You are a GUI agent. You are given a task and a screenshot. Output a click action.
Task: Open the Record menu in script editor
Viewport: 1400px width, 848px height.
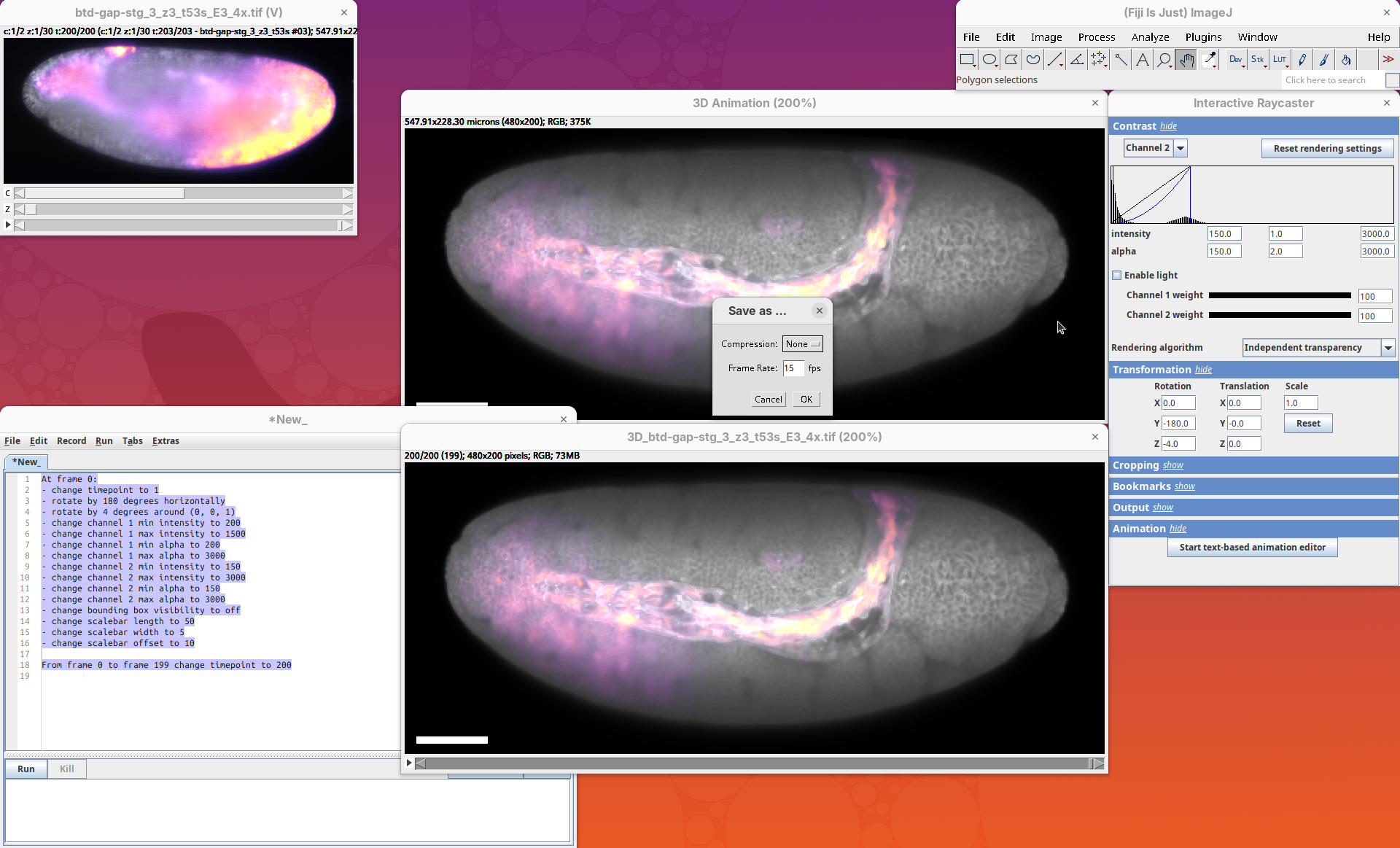coord(71,441)
